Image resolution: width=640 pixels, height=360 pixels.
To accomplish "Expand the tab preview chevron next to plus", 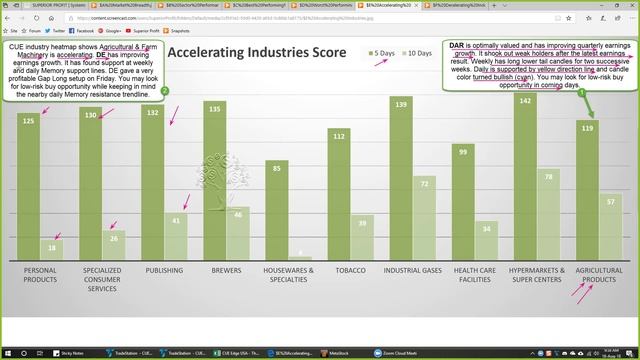I will [504, 6].
